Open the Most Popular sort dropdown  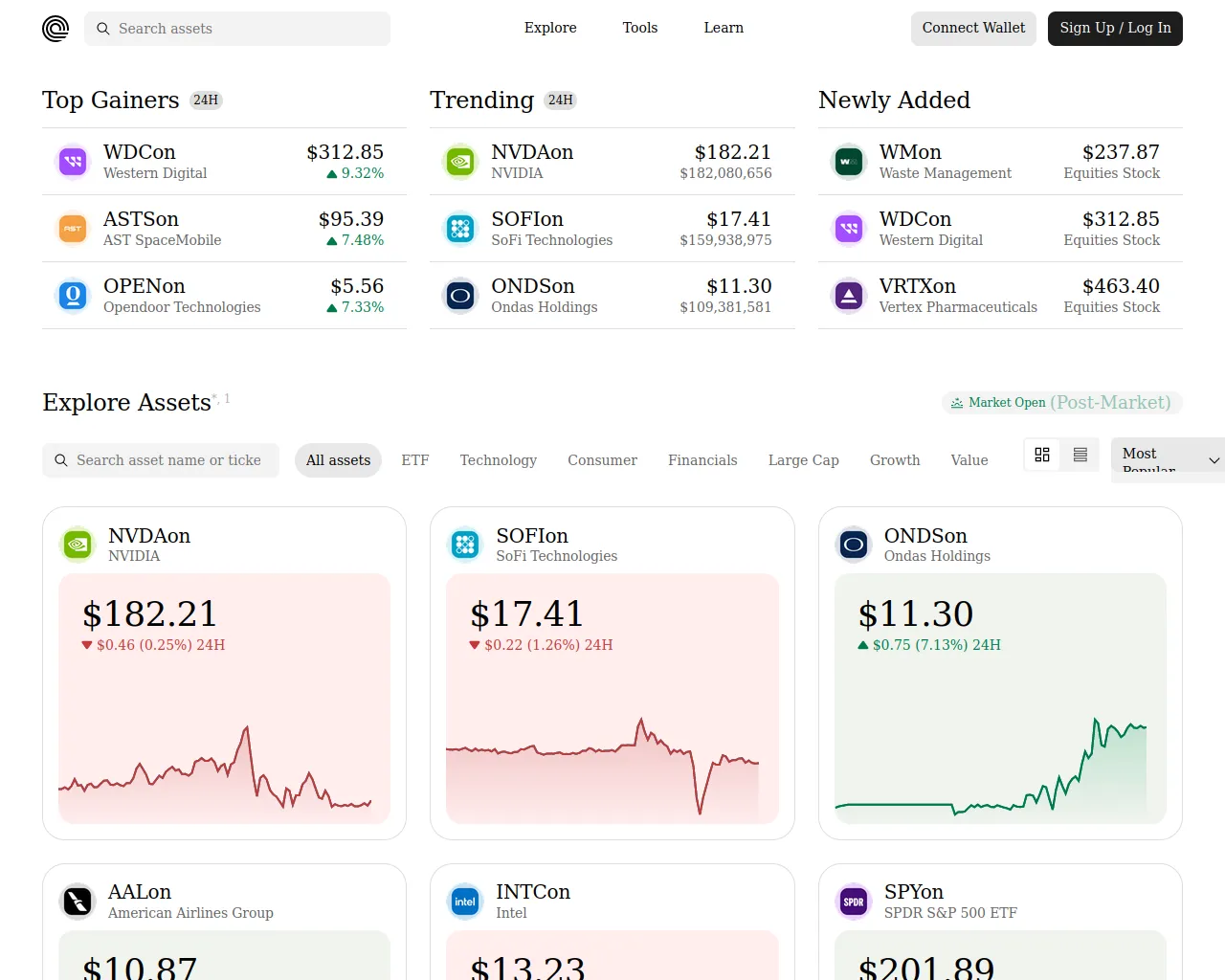pos(1168,460)
